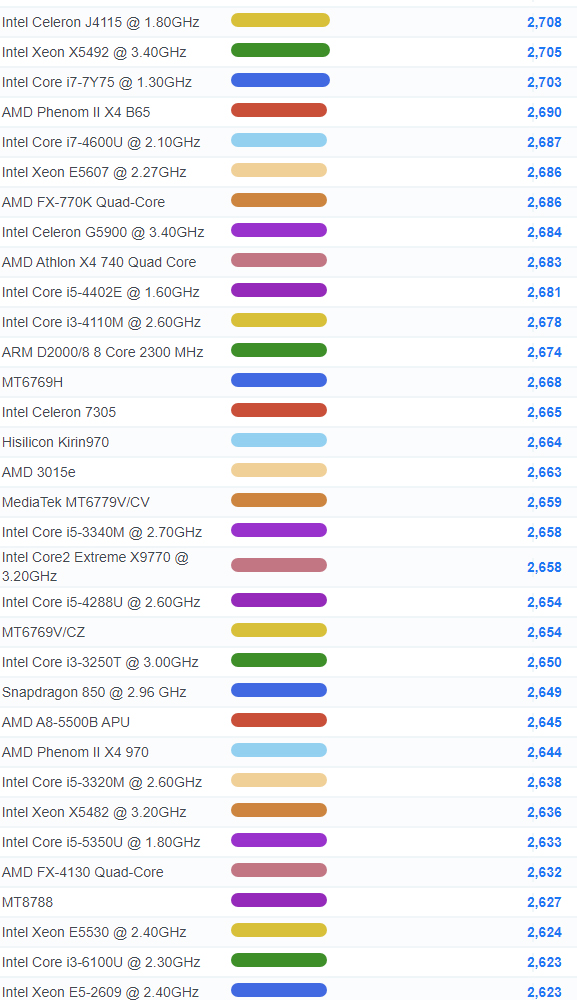Open the MT6769H processor entry
Image resolution: width=577 pixels, height=1000 pixels.
click(x=33, y=382)
